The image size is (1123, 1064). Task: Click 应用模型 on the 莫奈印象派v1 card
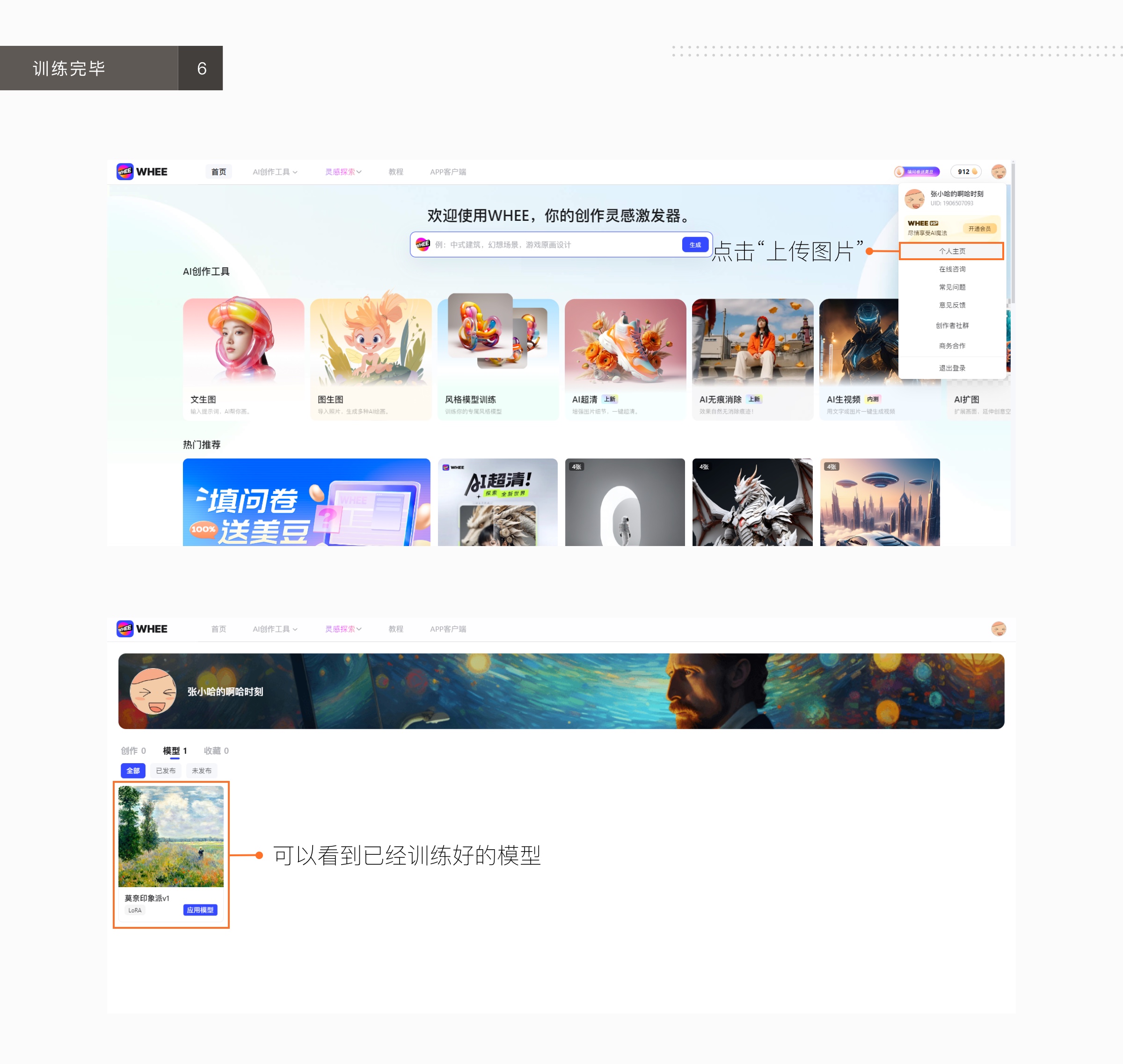click(200, 910)
